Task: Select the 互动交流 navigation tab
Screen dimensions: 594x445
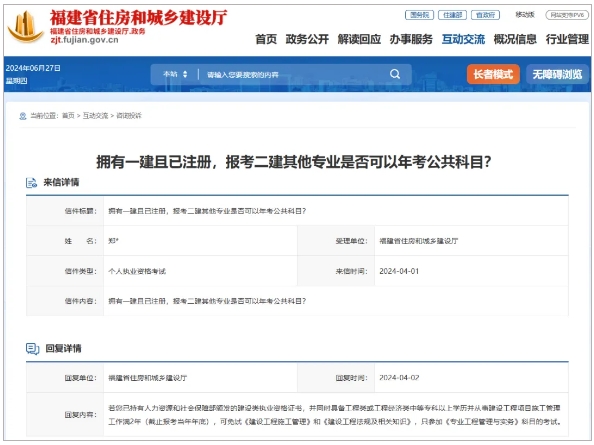Action: tap(463, 39)
